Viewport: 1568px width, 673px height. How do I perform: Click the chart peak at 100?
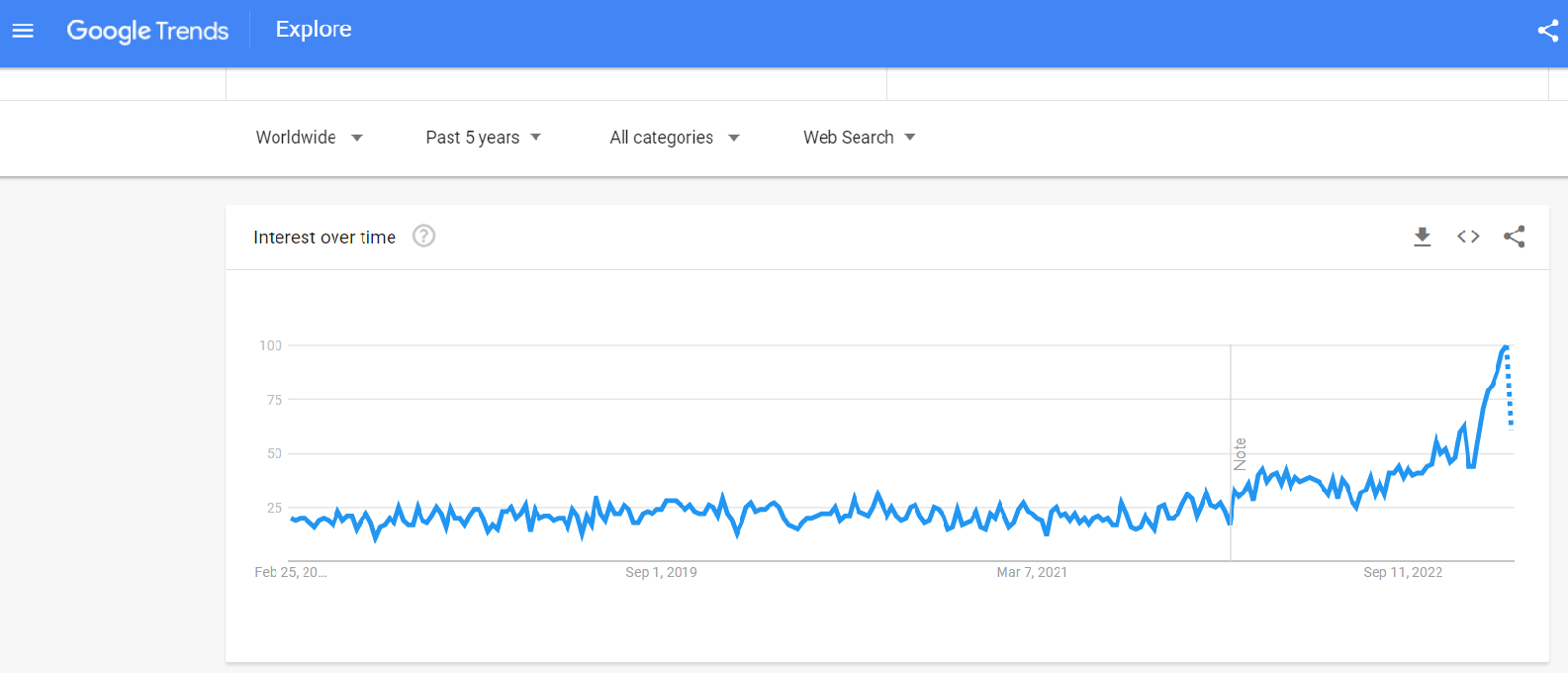pos(1505,346)
